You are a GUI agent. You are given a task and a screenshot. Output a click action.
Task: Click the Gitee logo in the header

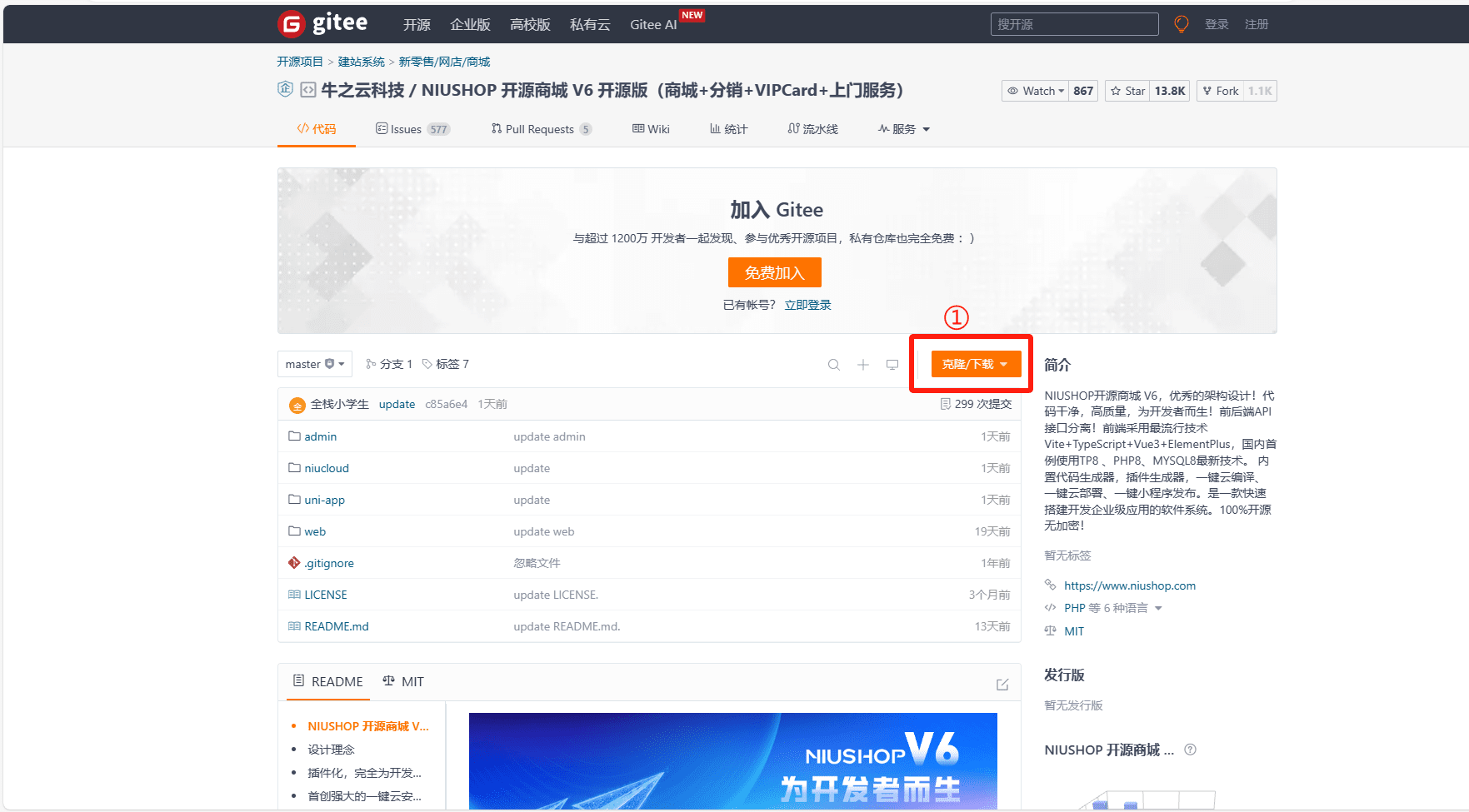point(322,24)
